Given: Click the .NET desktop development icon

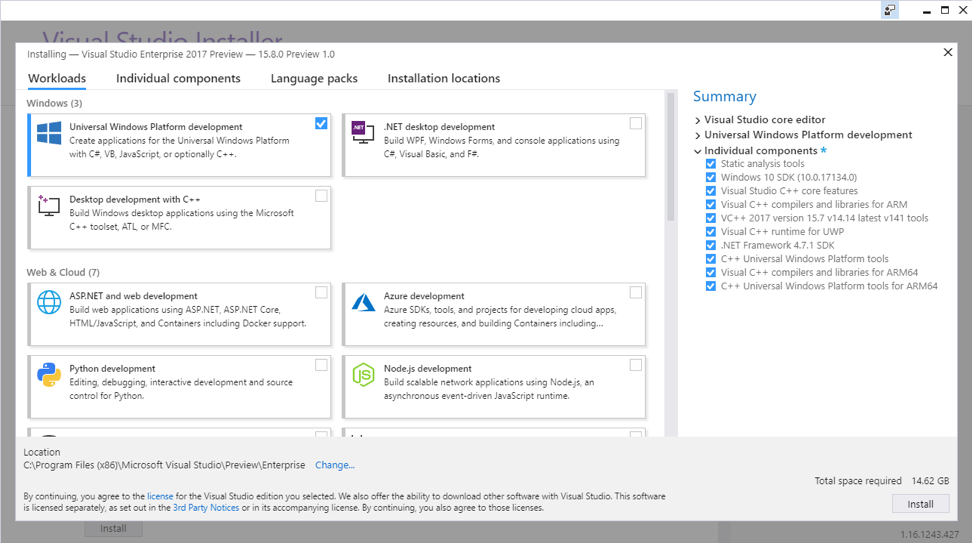Looking at the screenshot, I should 363,132.
